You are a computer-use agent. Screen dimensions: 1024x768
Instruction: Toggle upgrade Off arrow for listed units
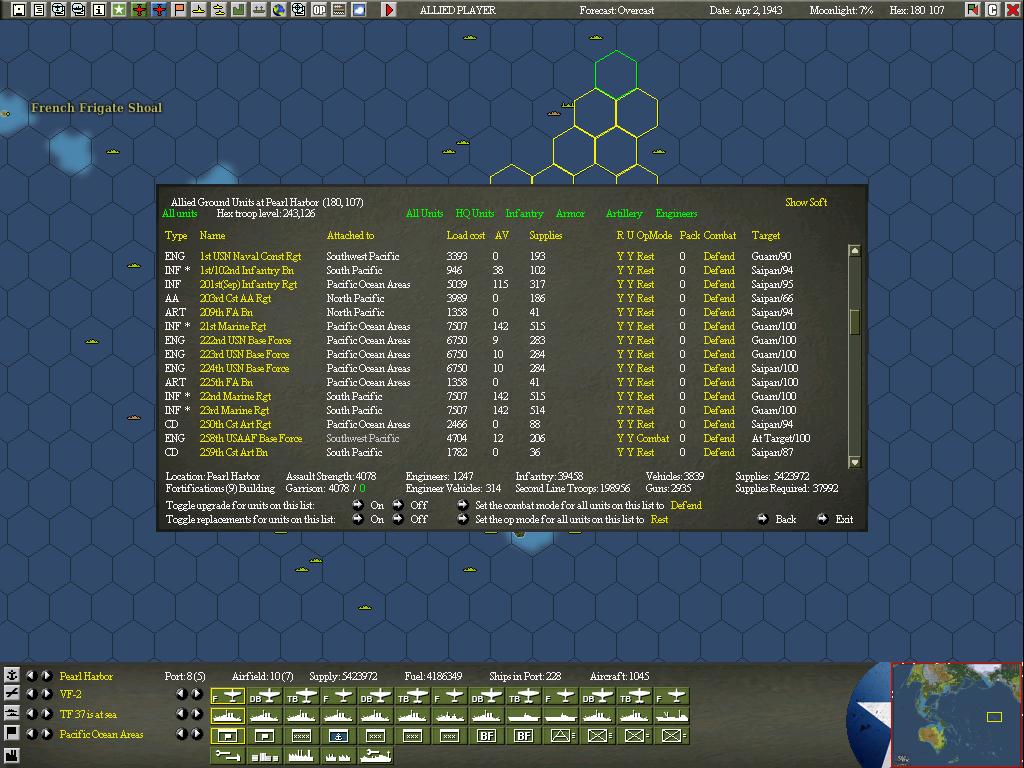click(398, 505)
